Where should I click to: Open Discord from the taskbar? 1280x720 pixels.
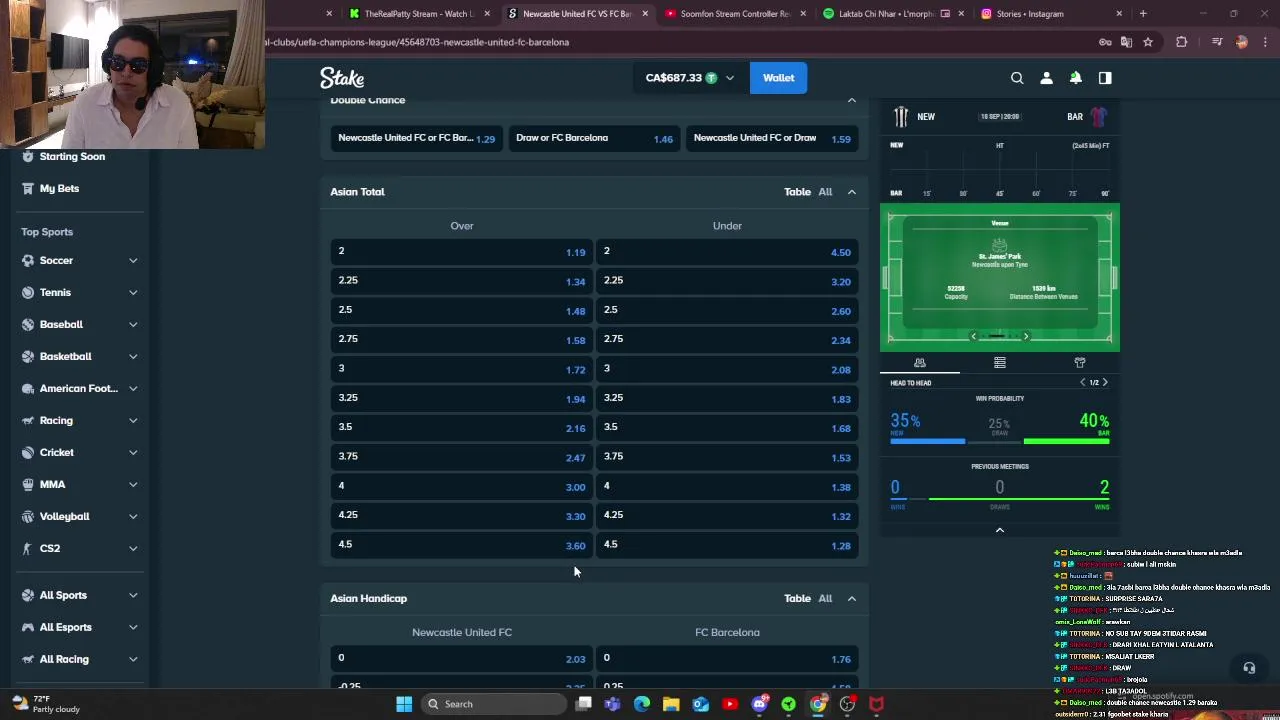click(x=759, y=704)
